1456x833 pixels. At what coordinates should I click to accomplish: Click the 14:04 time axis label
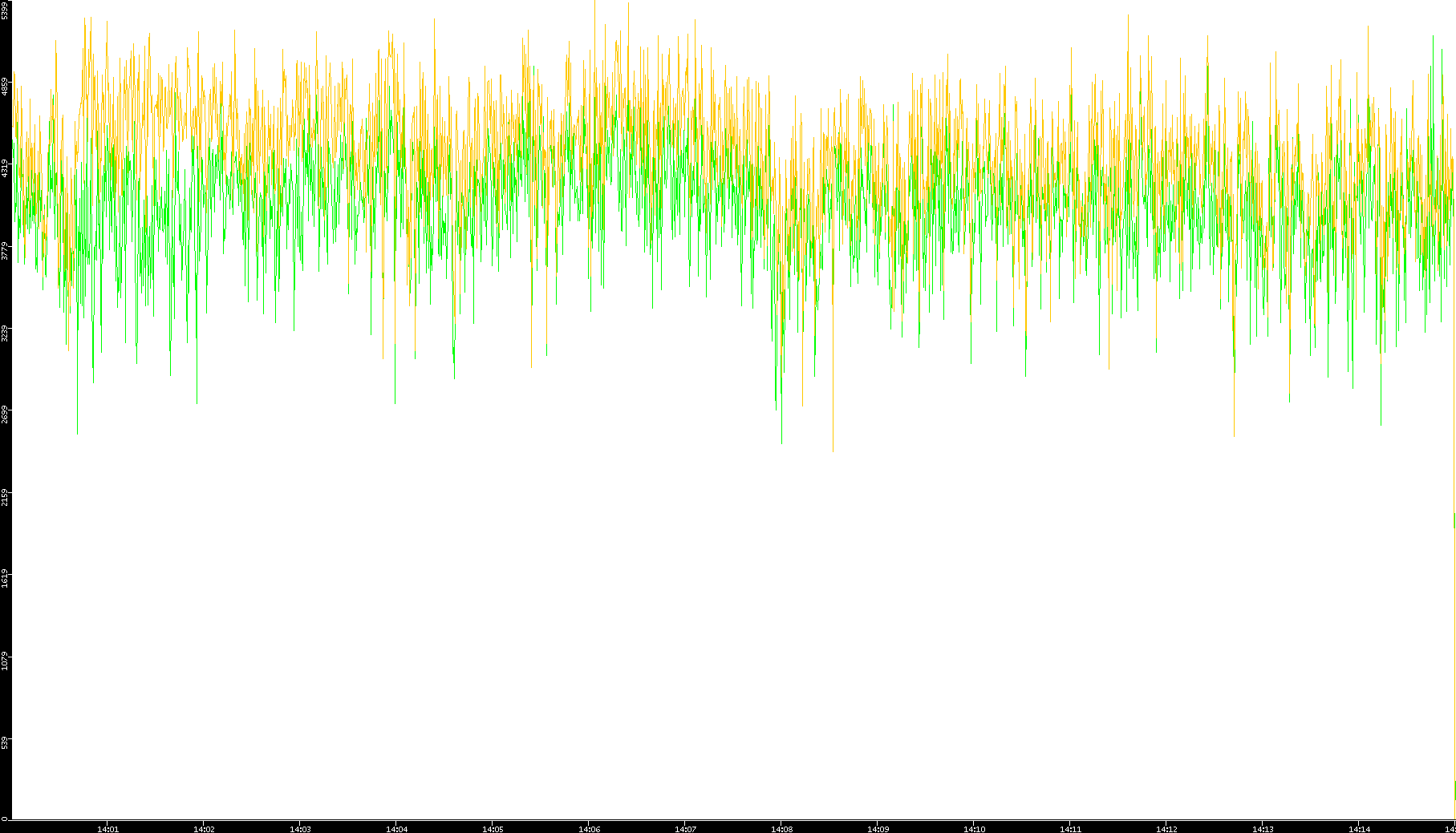pyautogui.click(x=397, y=829)
